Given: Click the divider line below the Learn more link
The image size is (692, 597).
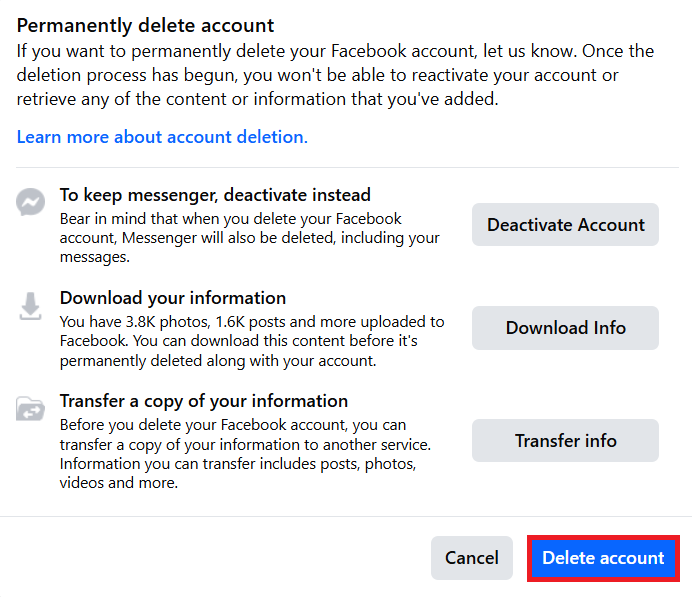Looking at the screenshot, I should [x=346, y=167].
